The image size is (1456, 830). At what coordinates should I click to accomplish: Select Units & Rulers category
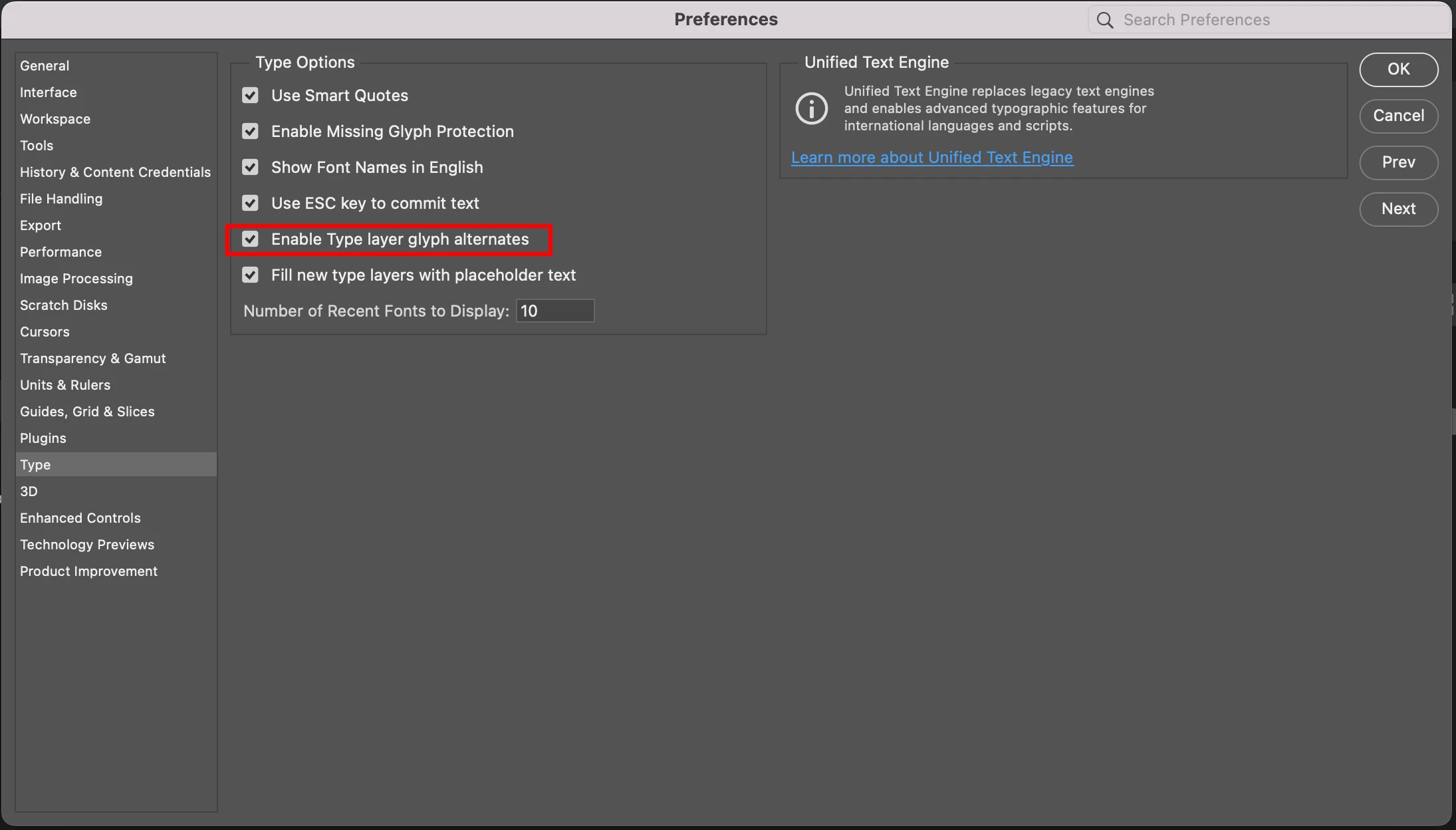[x=65, y=385]
